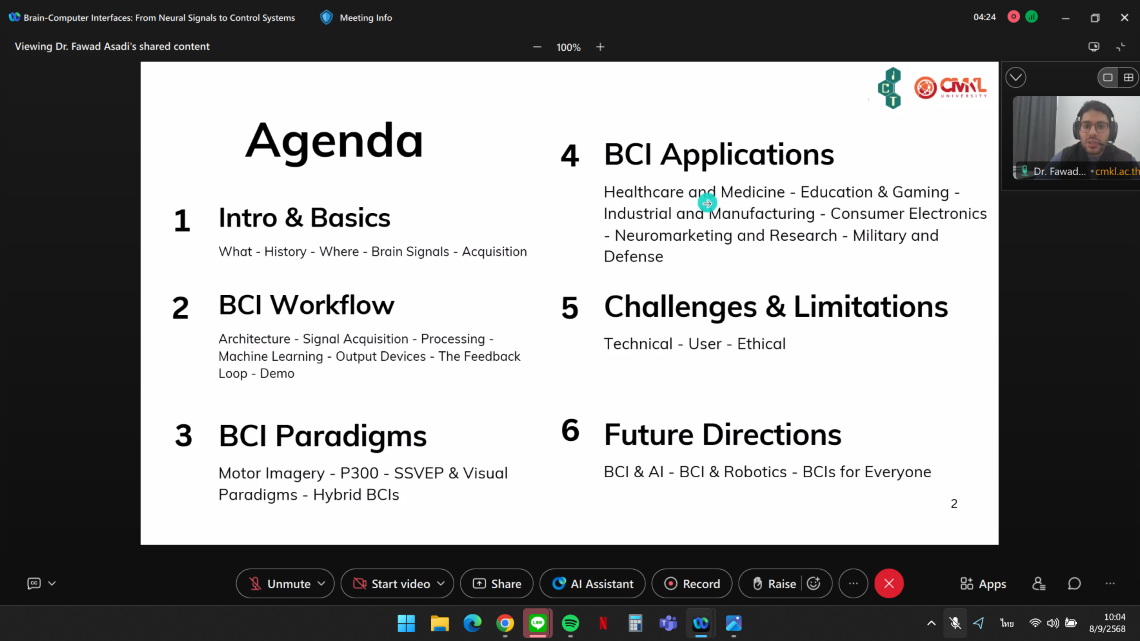Click the red leave meeting button
This screenshot has height=641, width=1140.
[888, 584]
